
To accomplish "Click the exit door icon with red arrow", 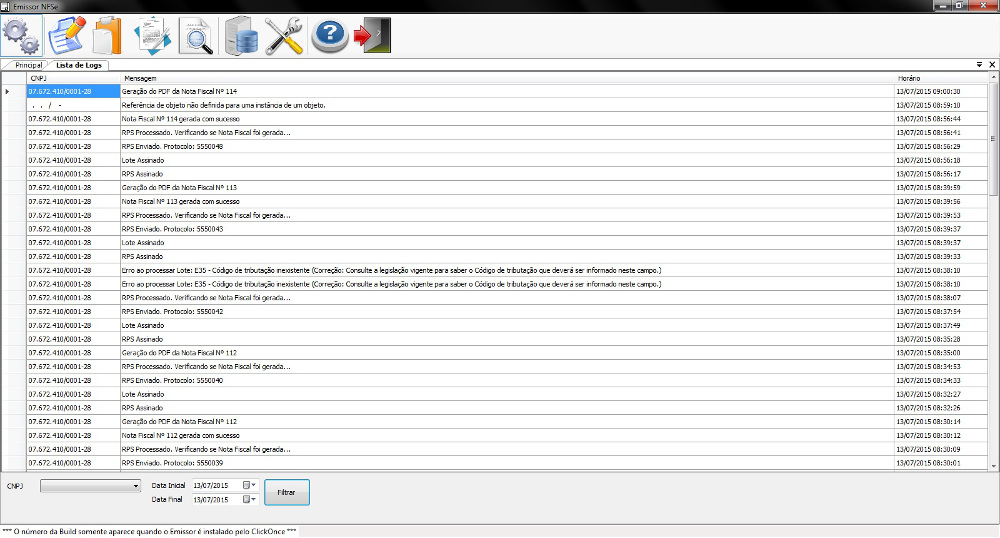I will (372, 35).
